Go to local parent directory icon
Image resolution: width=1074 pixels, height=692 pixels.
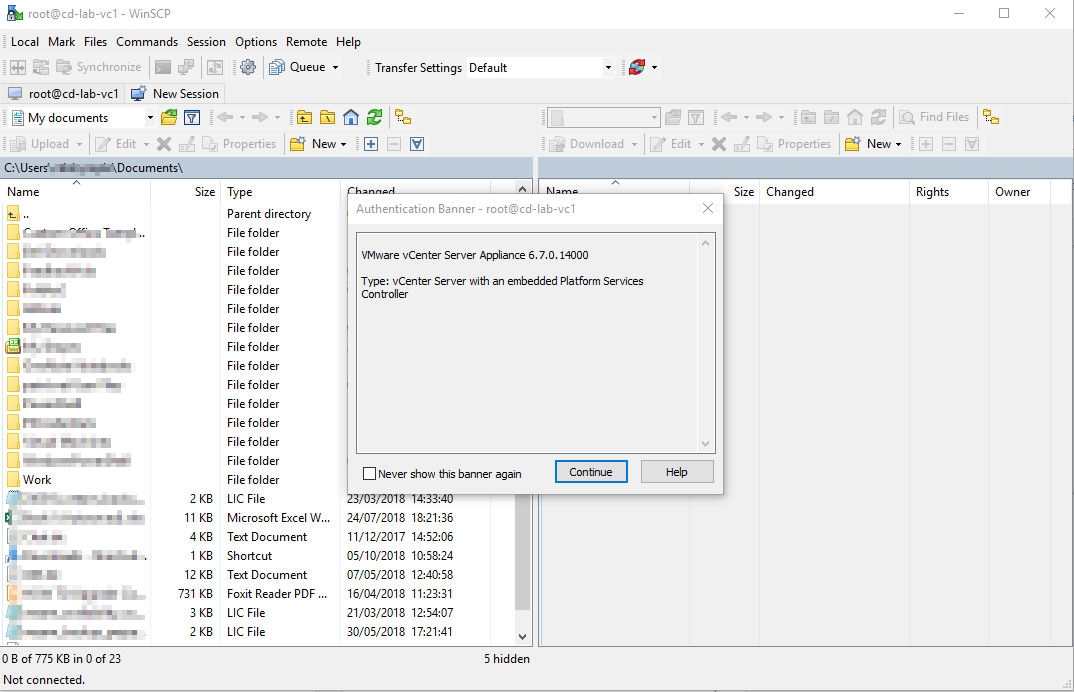tap(304, 118)
